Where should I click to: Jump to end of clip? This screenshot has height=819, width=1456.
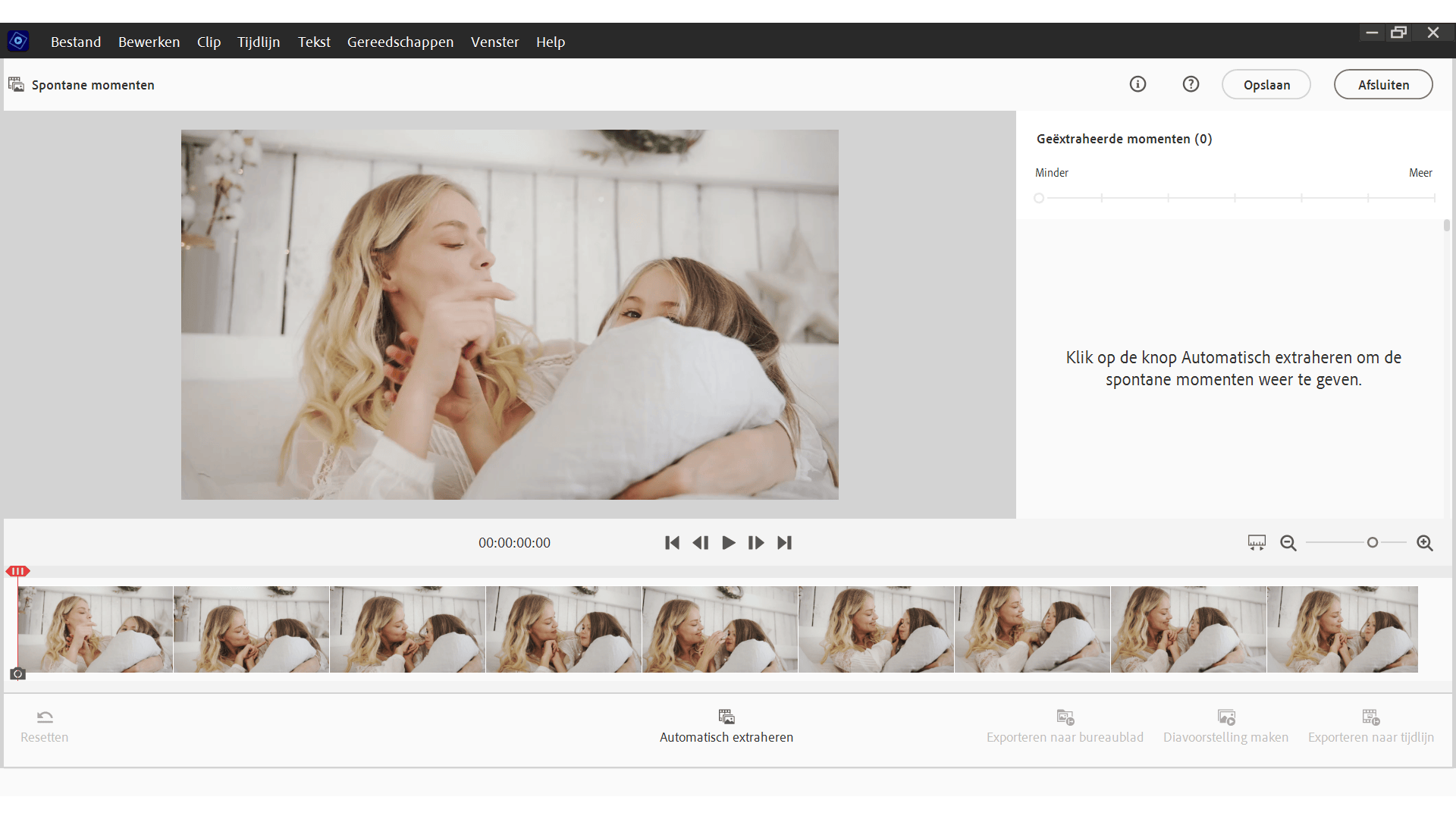tap(784, 543)
